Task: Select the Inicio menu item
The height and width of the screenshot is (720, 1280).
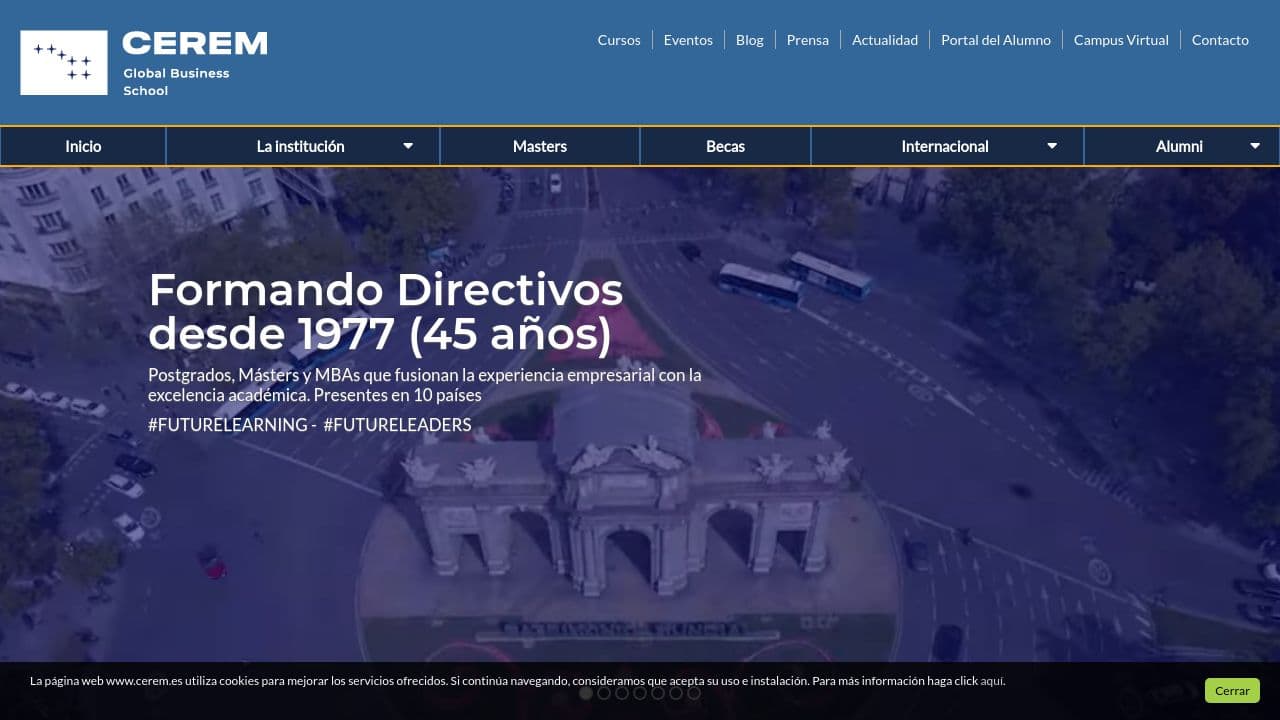Action: (x=83, y=146)
